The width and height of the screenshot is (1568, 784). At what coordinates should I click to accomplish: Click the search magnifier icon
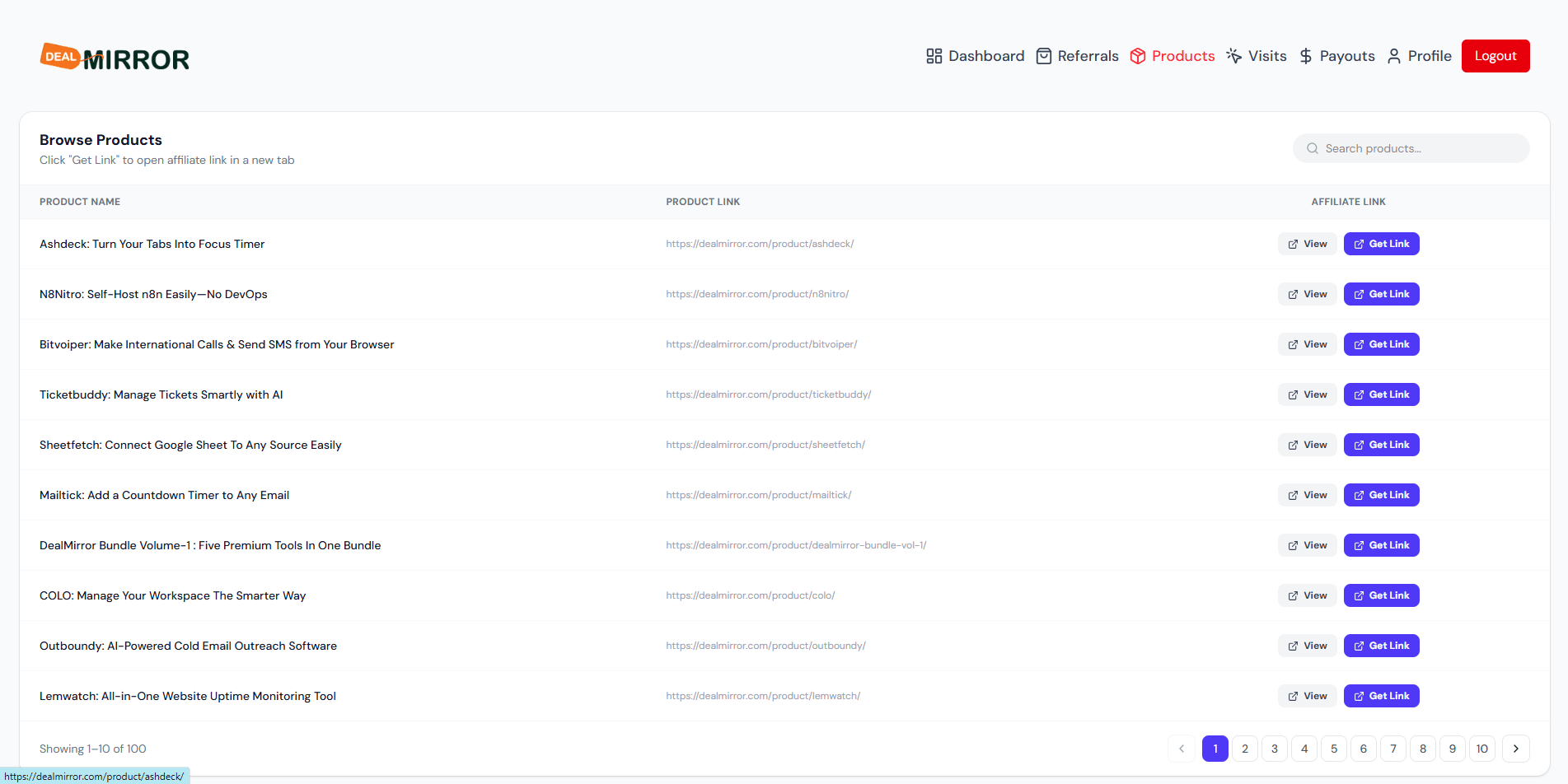pos(1313,148)
